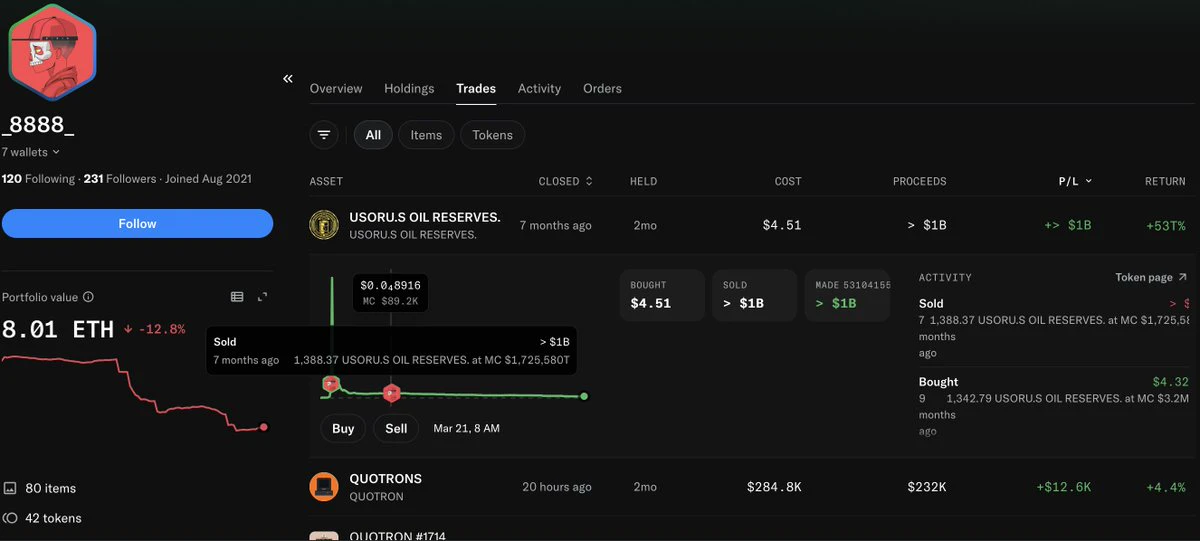The image size is (1200, 541).
Task: Click the 42 tokens coin icon
Action: pos(10,518)
